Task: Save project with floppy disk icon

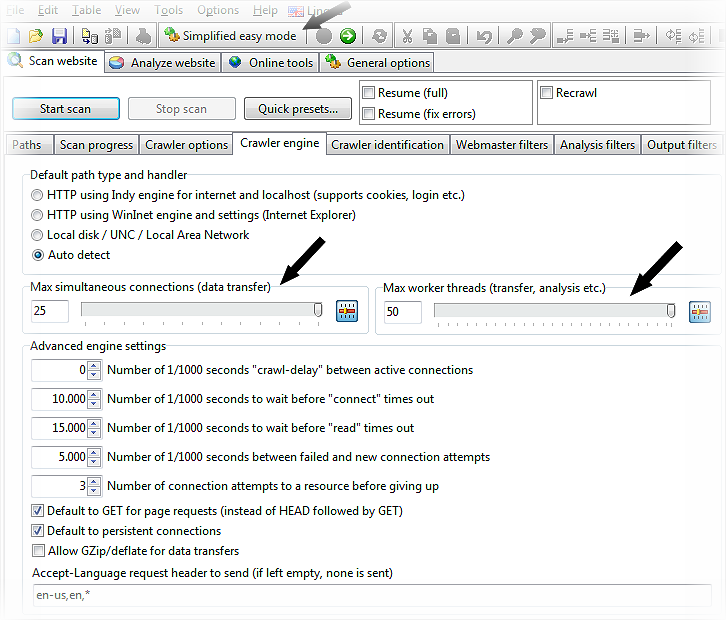Action: click(59, 36)
